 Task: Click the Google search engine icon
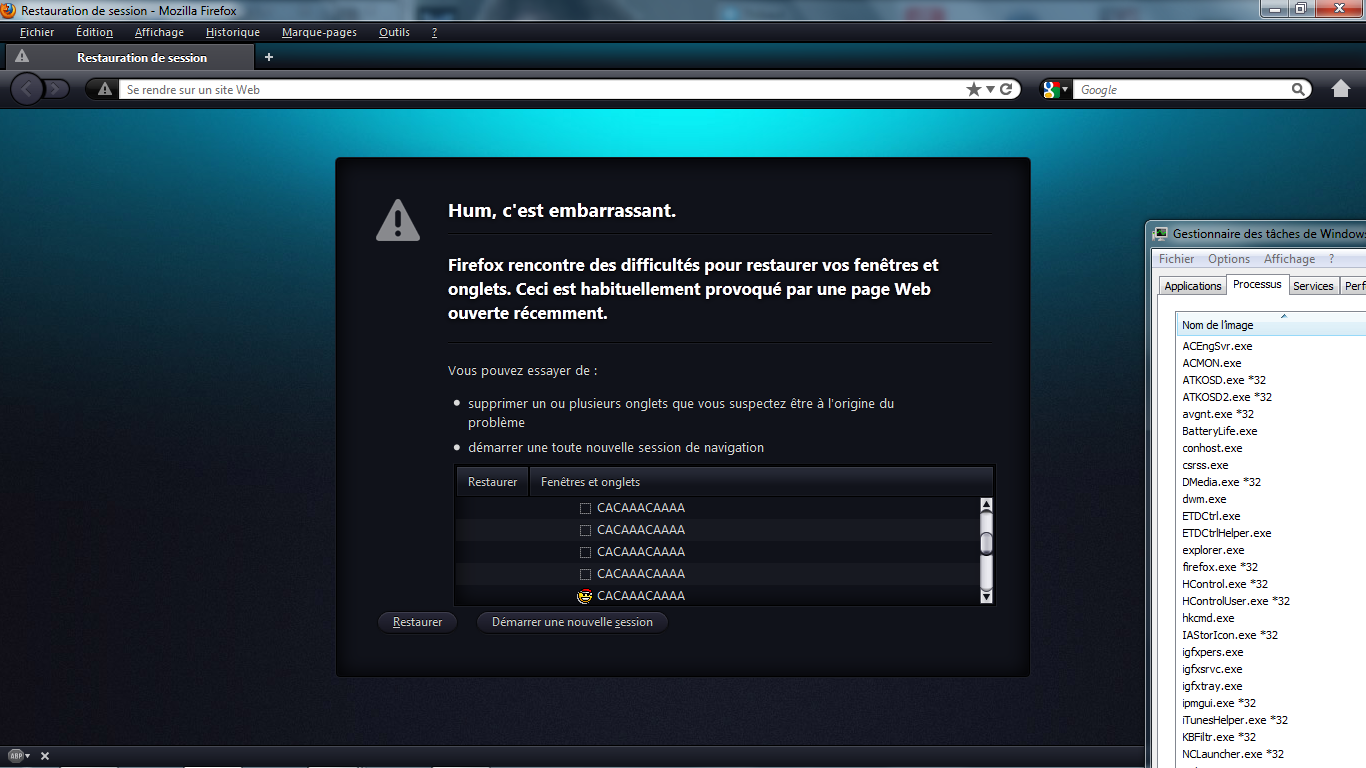[x=1051, y=89]
